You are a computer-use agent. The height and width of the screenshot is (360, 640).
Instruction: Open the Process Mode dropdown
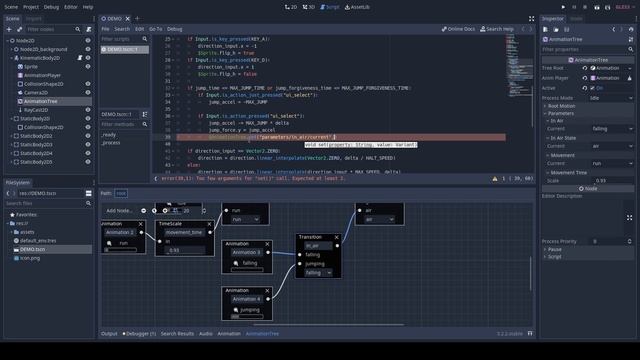(611, 98)
